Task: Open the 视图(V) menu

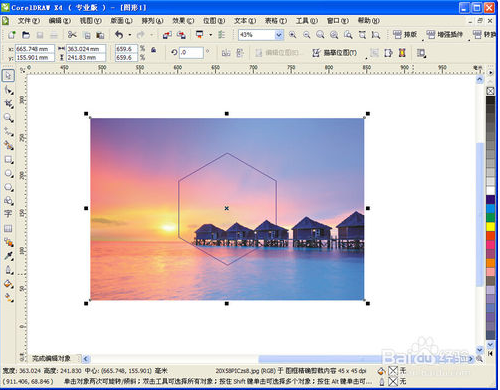Action: pyautogui.click(x=91, y=21)
